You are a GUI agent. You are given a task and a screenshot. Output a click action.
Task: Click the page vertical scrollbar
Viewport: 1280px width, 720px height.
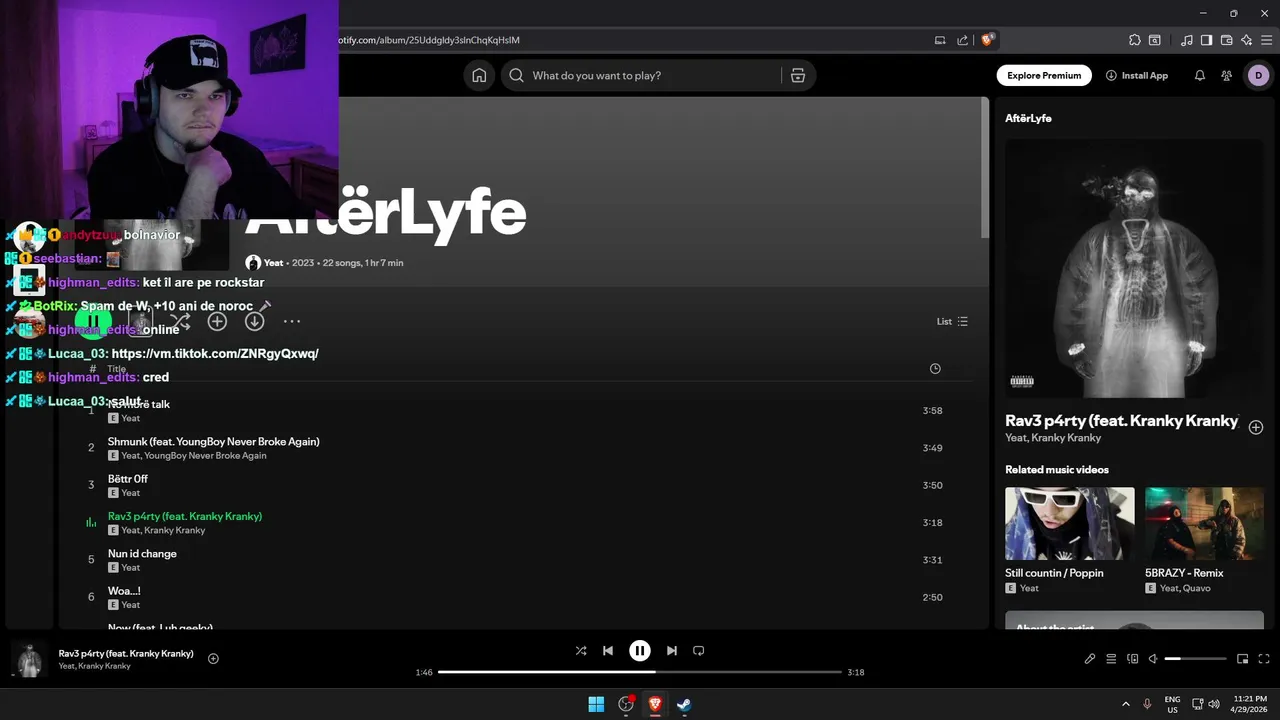click(x=985, y=168)
